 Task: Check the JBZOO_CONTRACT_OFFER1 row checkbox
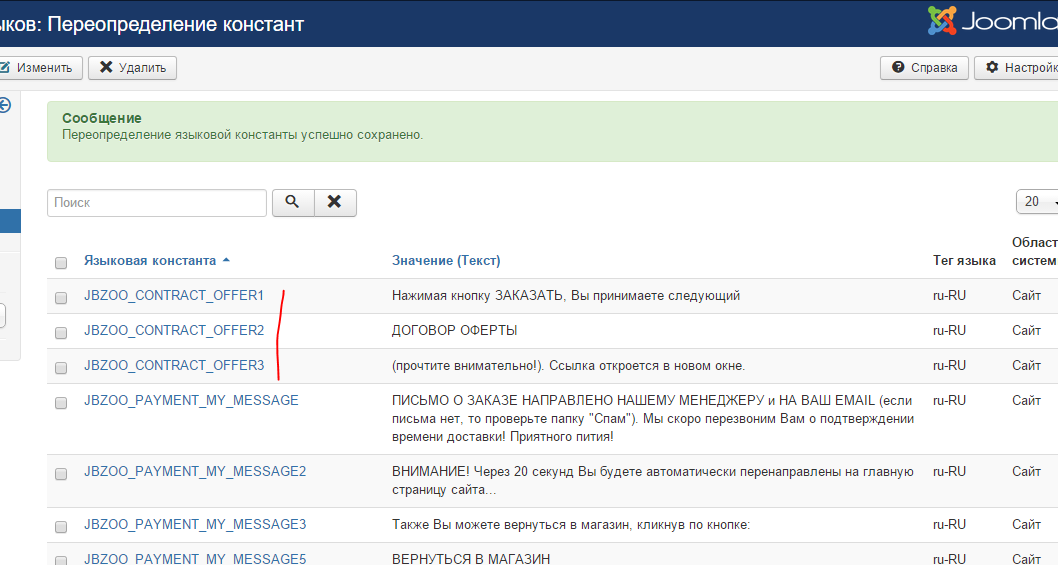click(x=61, y=297)
